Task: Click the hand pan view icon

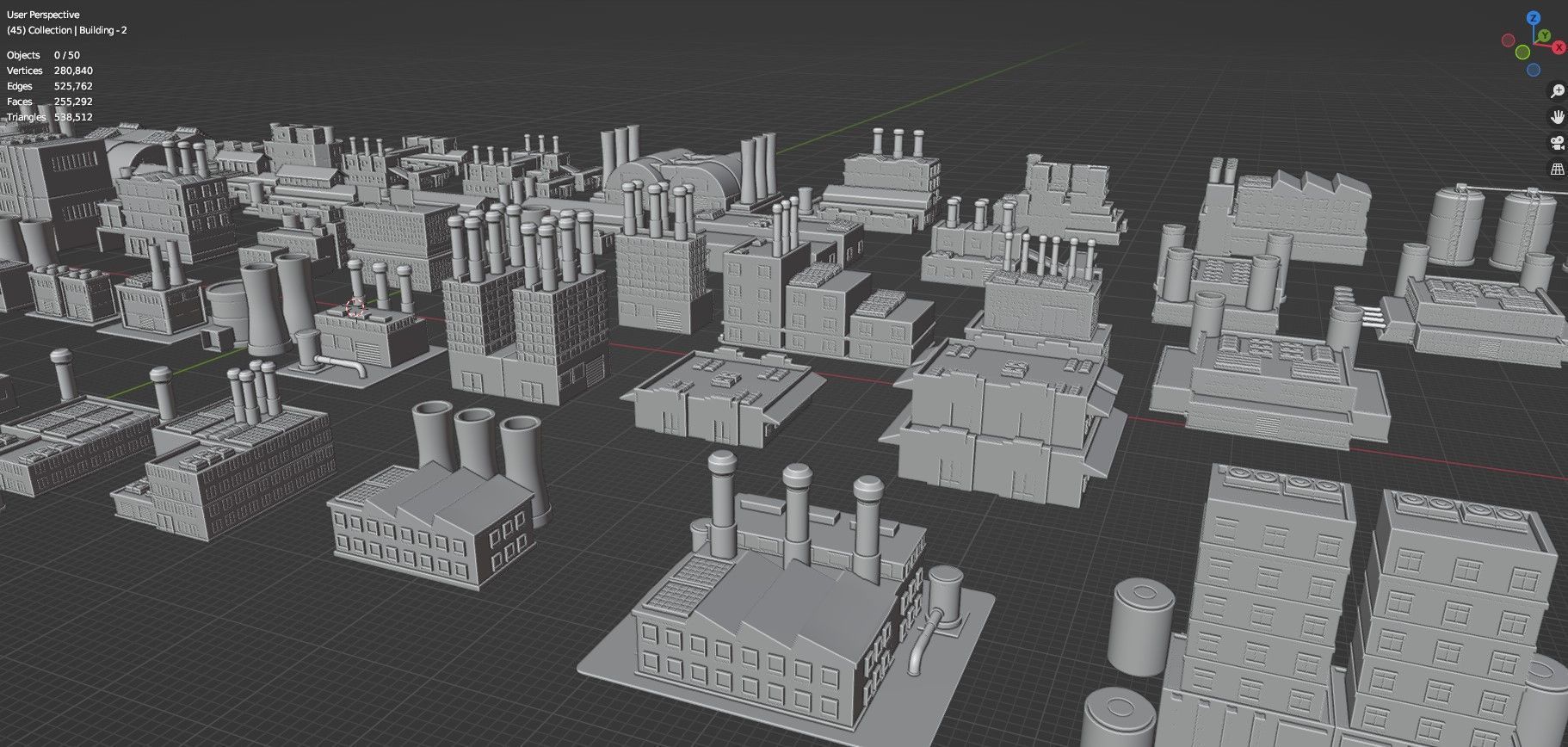Action: 1557,116
